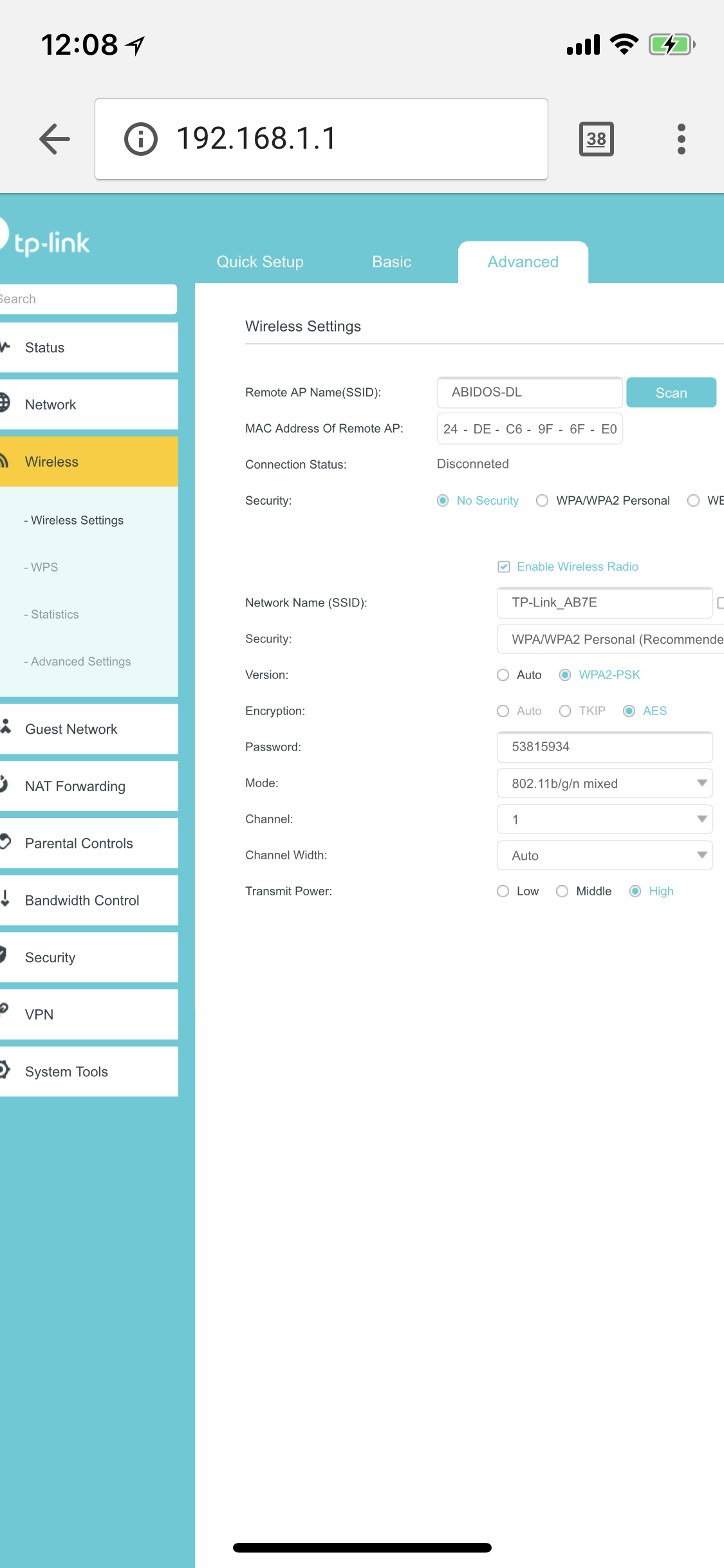Open the Guest Network sidebar section
This screenshot has height=1568, width=724.
[71, 729]
